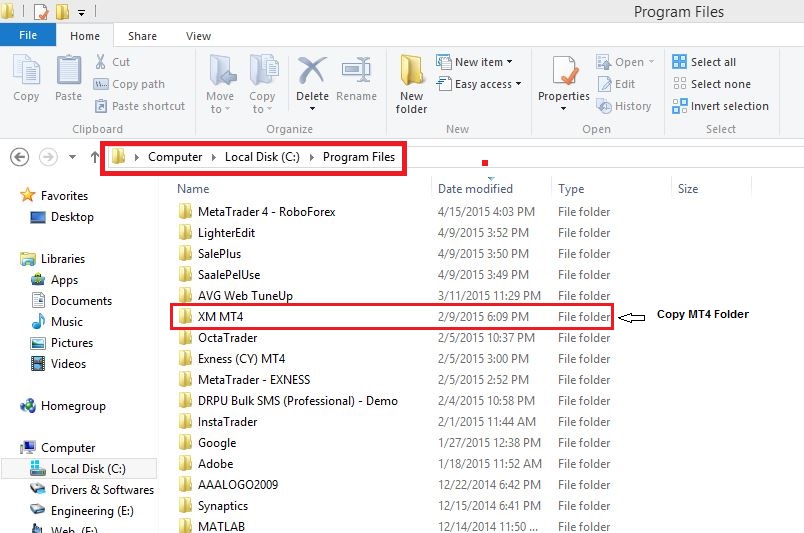
Task: Open Pictures library in sidebar
Action: click(62, 343)
